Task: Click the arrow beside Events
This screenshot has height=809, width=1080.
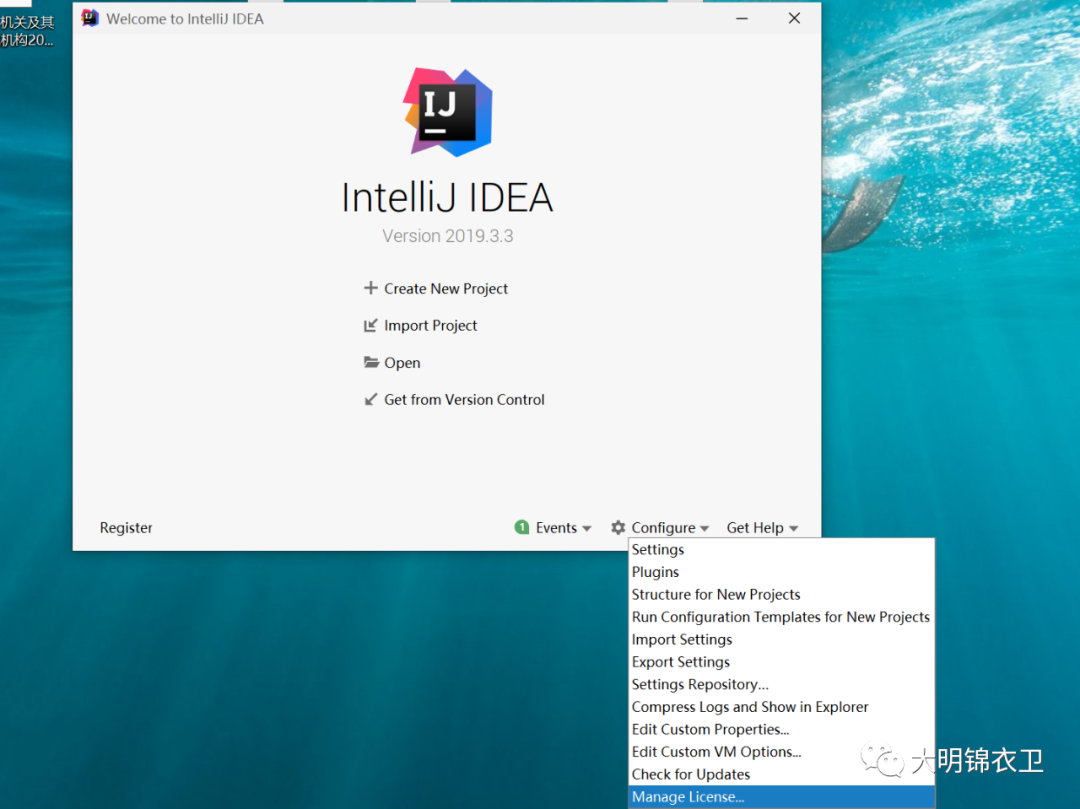Action: [587, 529]
